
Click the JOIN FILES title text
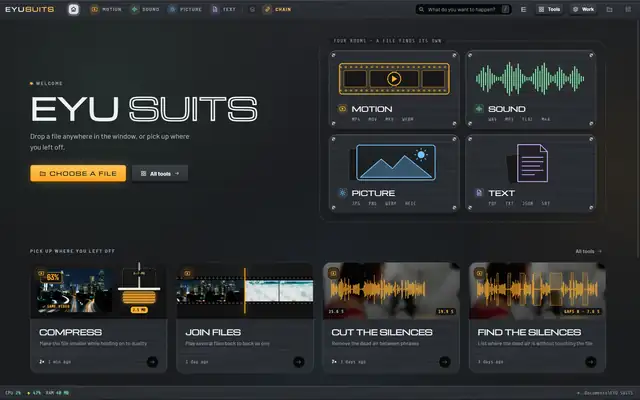click(x=213, y=332)
